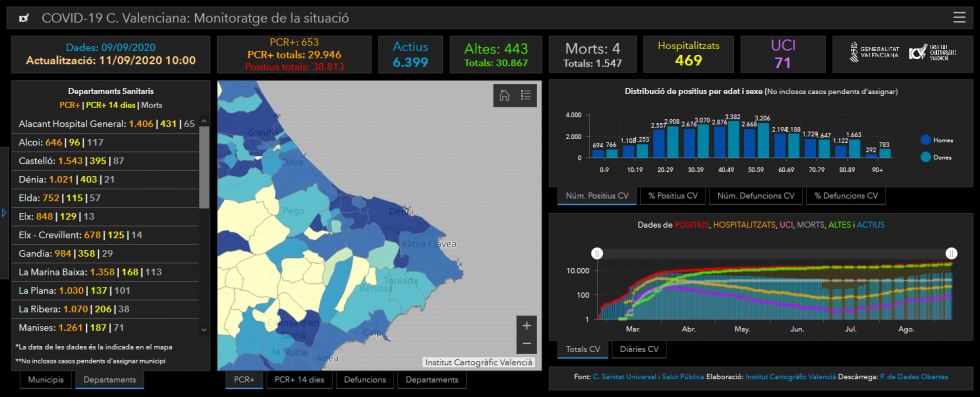Switch to the Diàries CV tab
The height and width of the screenshot is (397, 980).
pyautogui.click(x=639, y=349)
